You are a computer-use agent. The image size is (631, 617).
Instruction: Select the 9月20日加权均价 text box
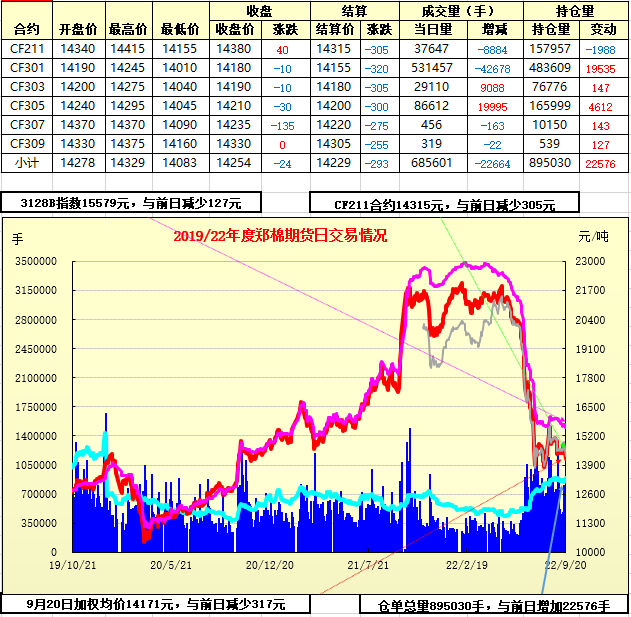(157, 604)
